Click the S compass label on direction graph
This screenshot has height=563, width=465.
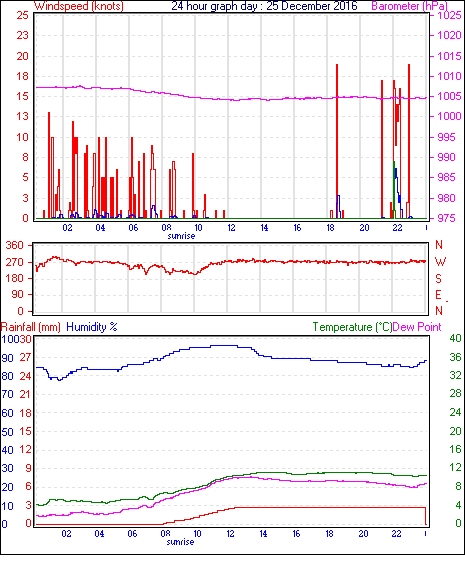[x=438, y=278]
